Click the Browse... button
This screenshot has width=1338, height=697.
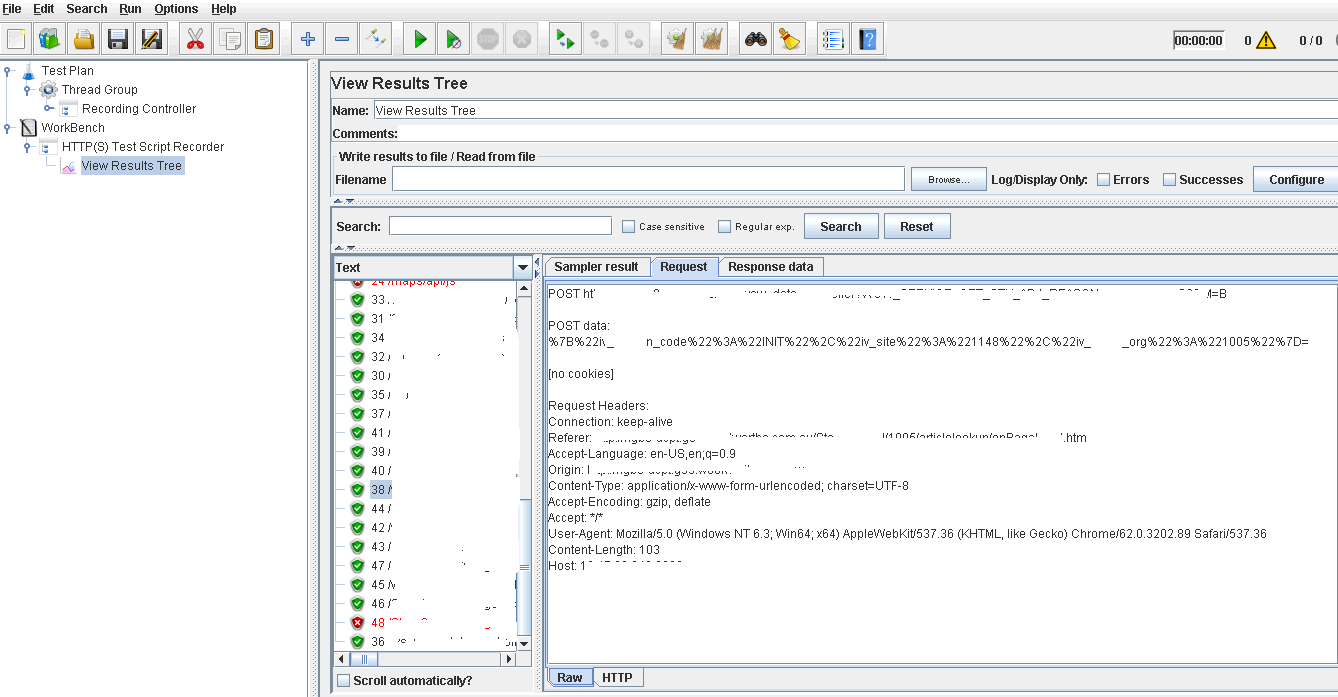pyautogui.click(x=948, y=180)
